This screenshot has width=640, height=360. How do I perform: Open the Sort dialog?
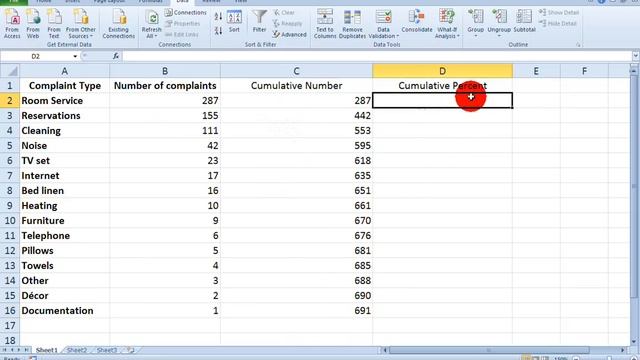[x=234, y=22]
